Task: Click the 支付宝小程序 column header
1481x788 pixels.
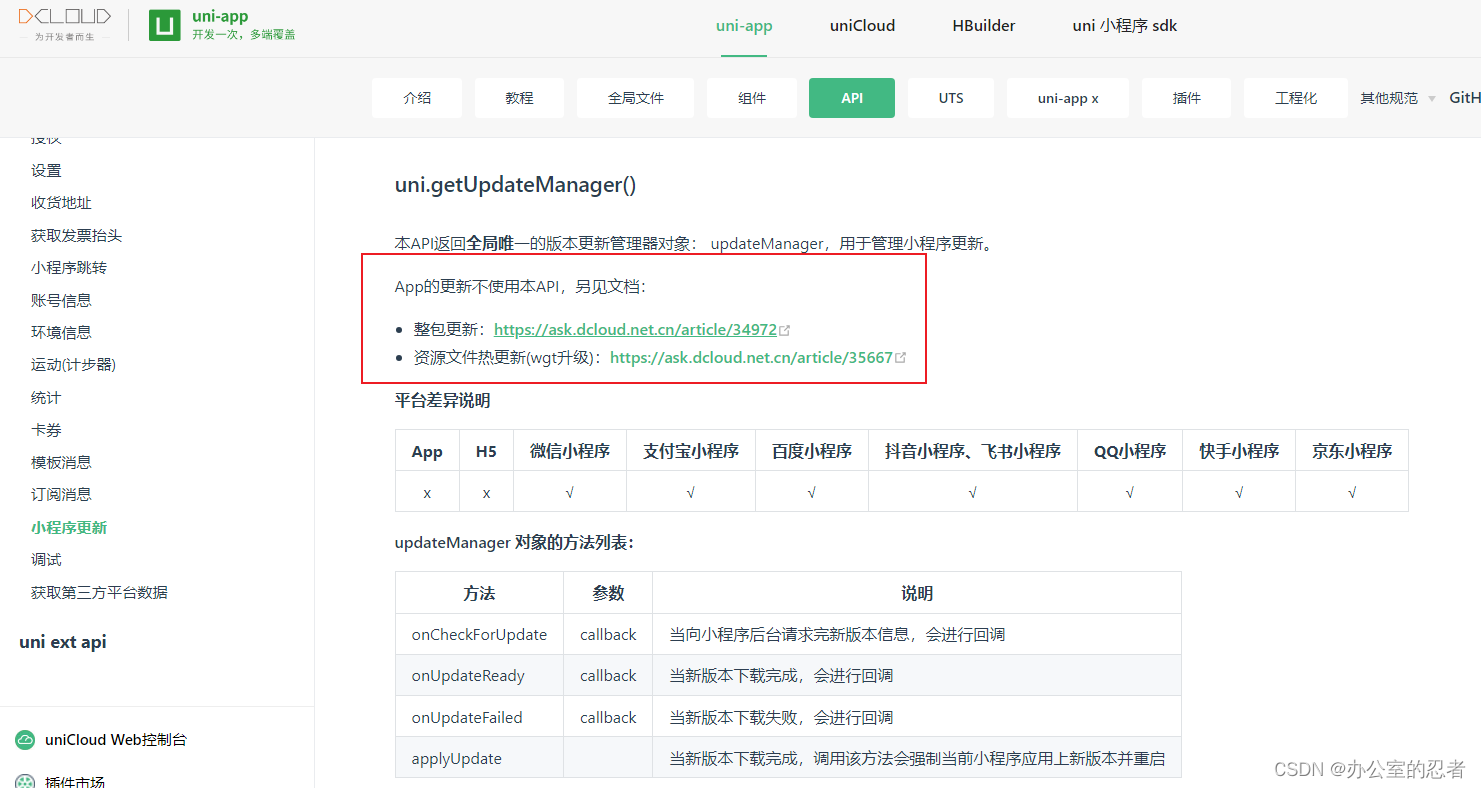Action: coord(691,451)
